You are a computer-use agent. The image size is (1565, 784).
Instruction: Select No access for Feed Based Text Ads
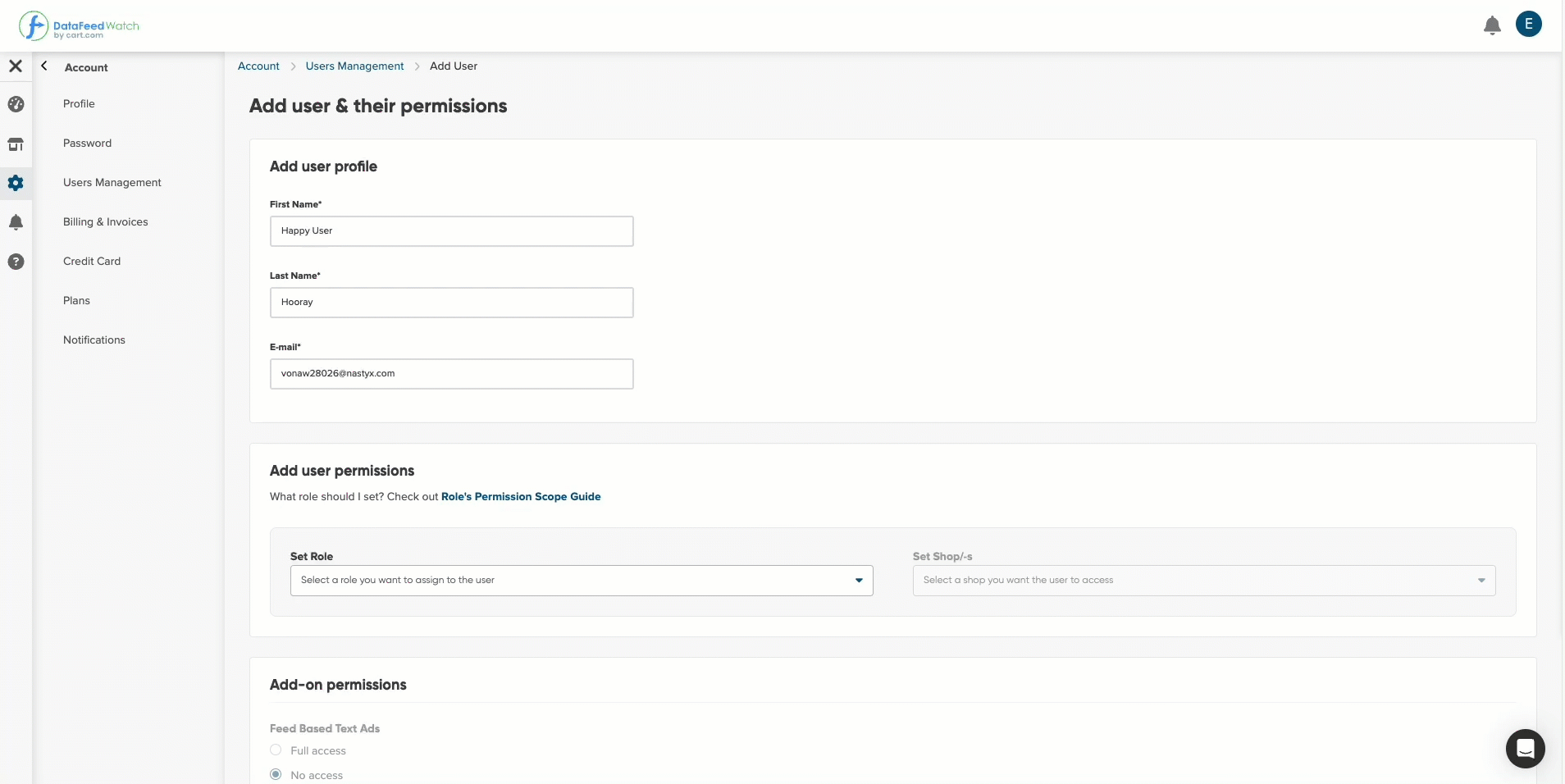coord(276,774)
